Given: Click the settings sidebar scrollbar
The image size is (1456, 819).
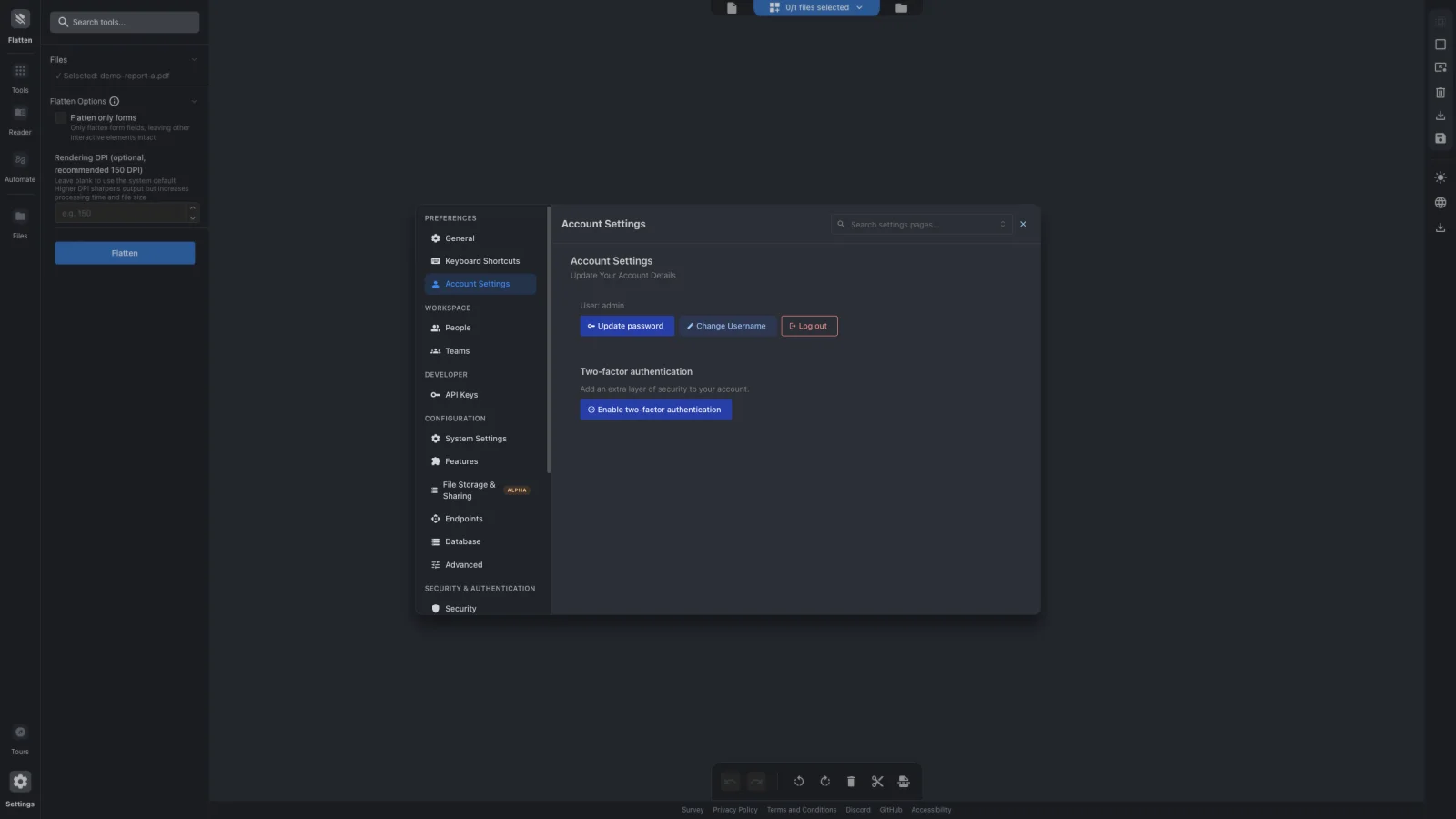Looking at the screenshot, I should pyautogui.click(x=549, y=340).
